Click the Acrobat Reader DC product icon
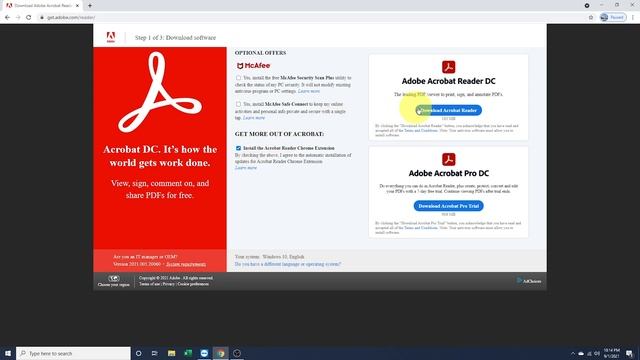640x360 pixels. tap(448, 67)
